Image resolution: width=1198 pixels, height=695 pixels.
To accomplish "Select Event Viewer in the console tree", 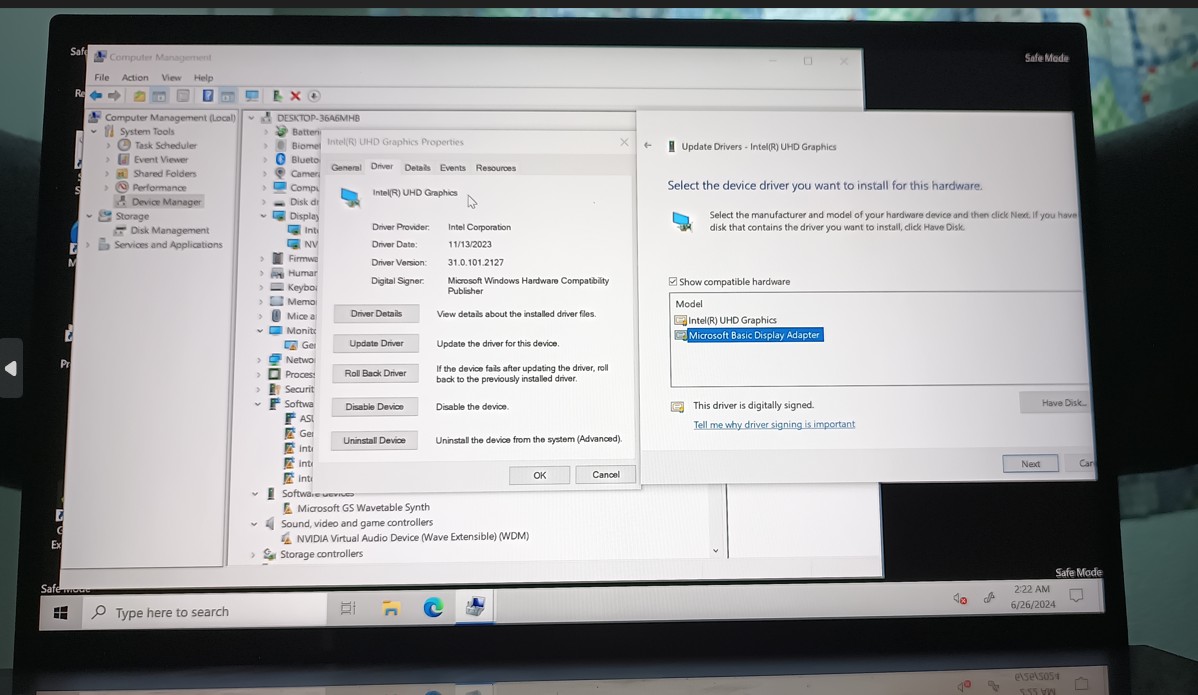I will (160, 160).
